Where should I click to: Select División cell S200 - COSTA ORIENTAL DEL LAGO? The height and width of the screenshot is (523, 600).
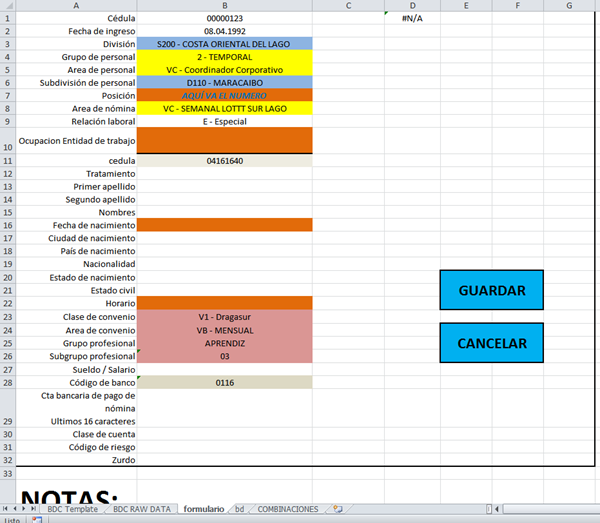point(225,44)
